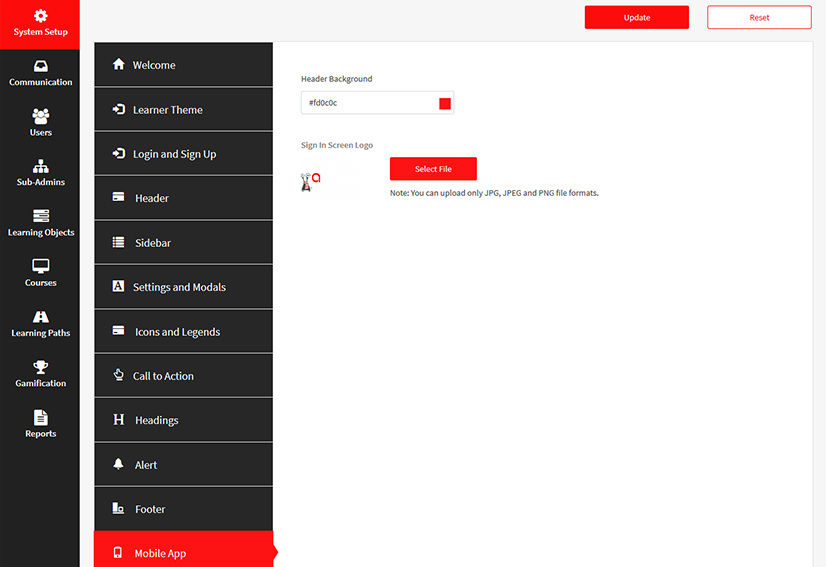Select the Sidebar settings tab

(184, 242)
